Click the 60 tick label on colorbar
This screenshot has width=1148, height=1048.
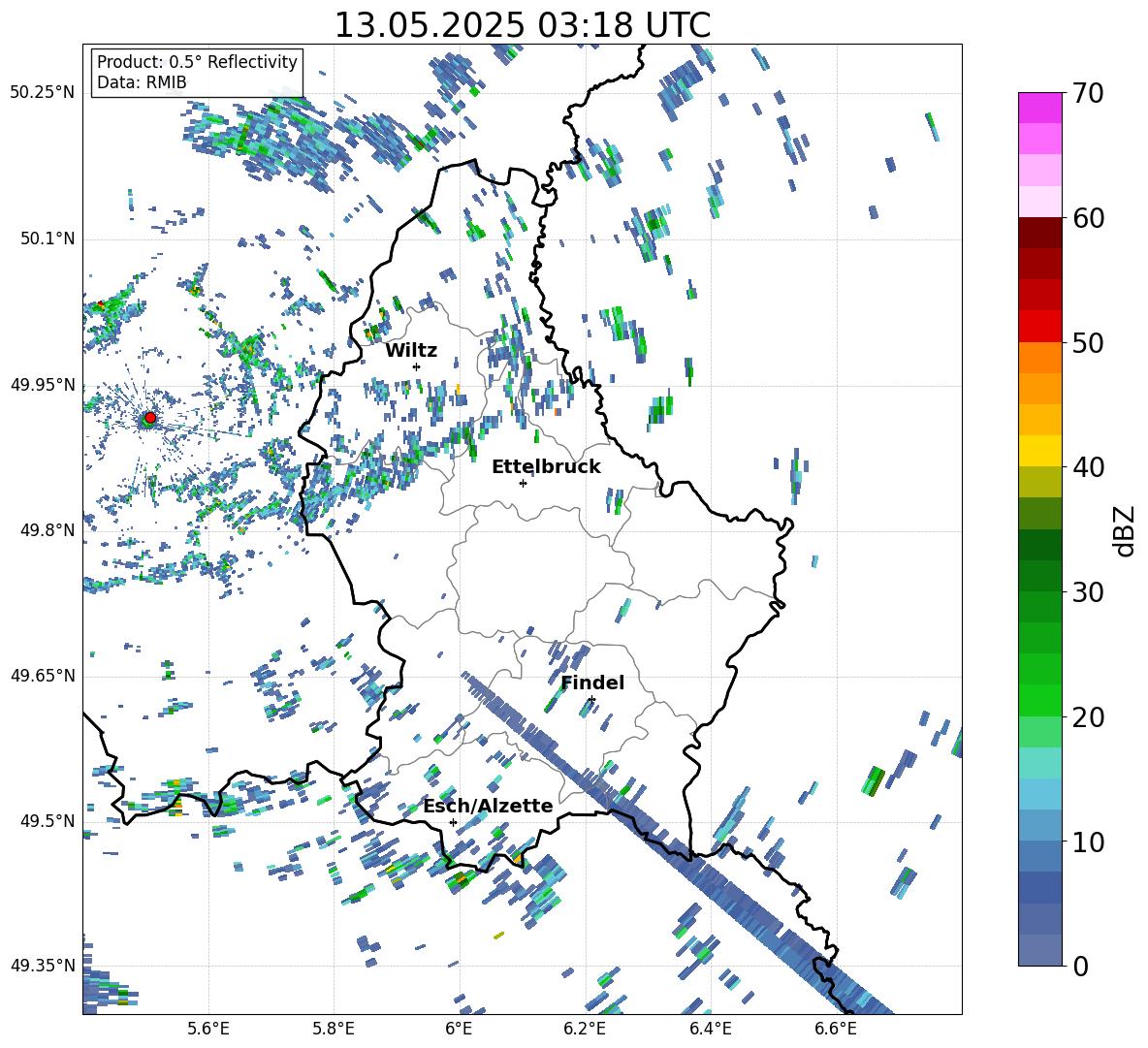1088,218
